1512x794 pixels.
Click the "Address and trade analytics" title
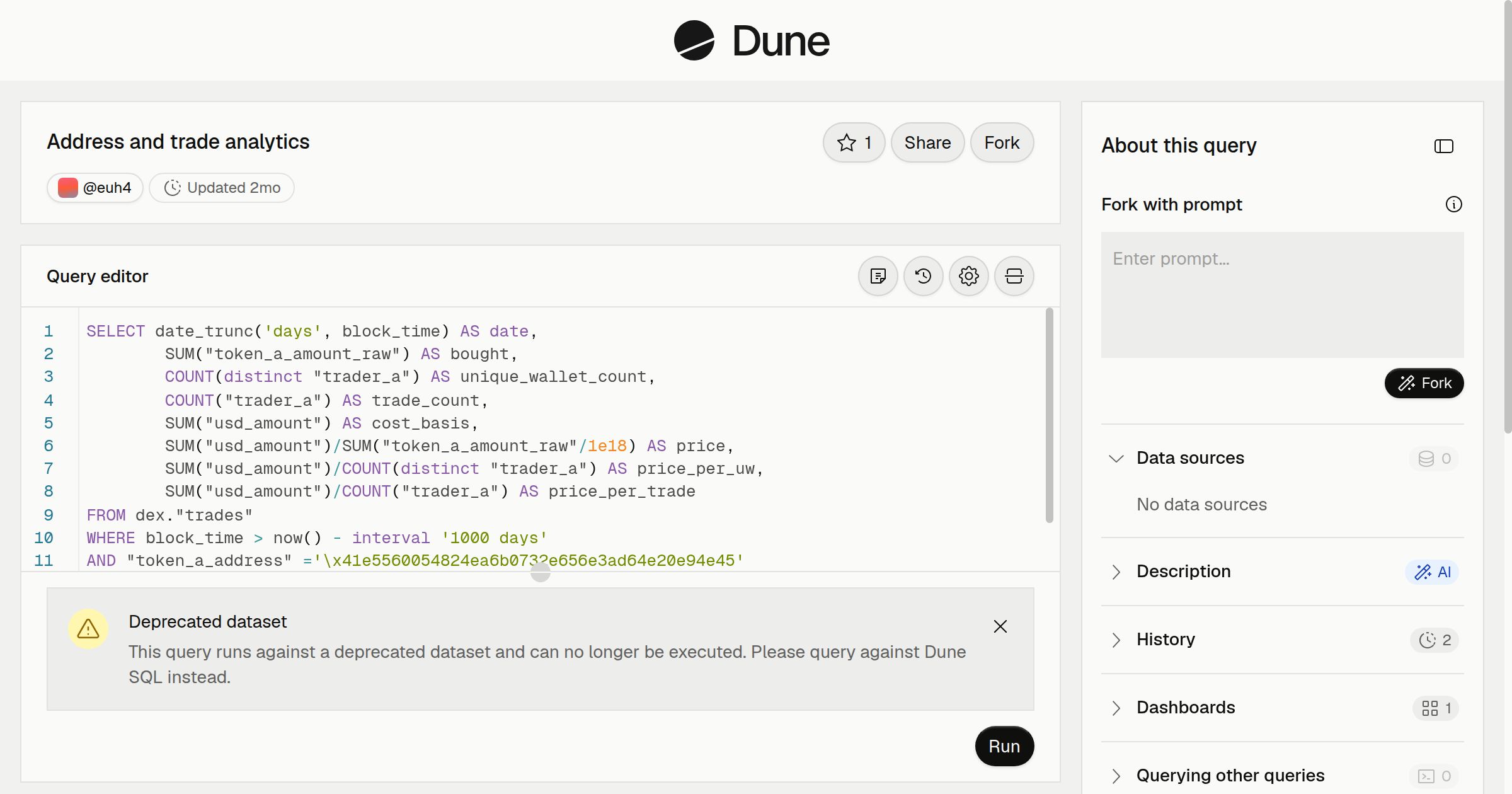point(178,142)
